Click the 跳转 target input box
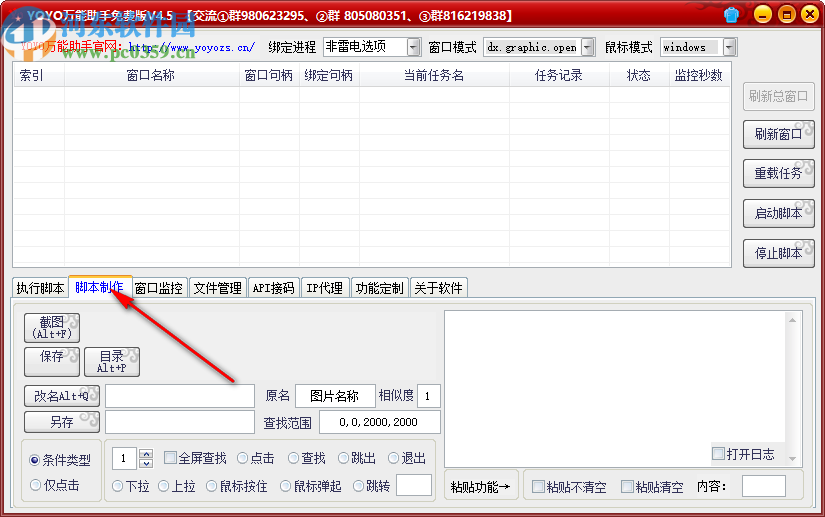825x517 pixels. tap(414, 485)
